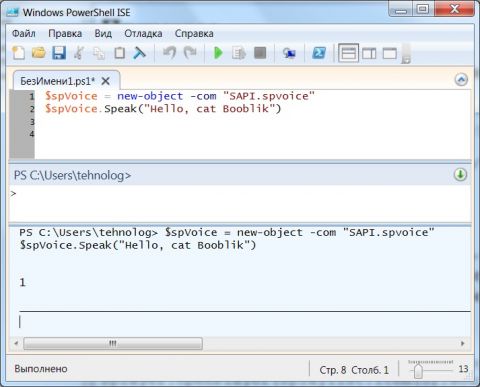The height and width of the screenshot is (387, 480).
Task: Click the right arrow of the horizontal scrollbar
Action: pos(463,343)
